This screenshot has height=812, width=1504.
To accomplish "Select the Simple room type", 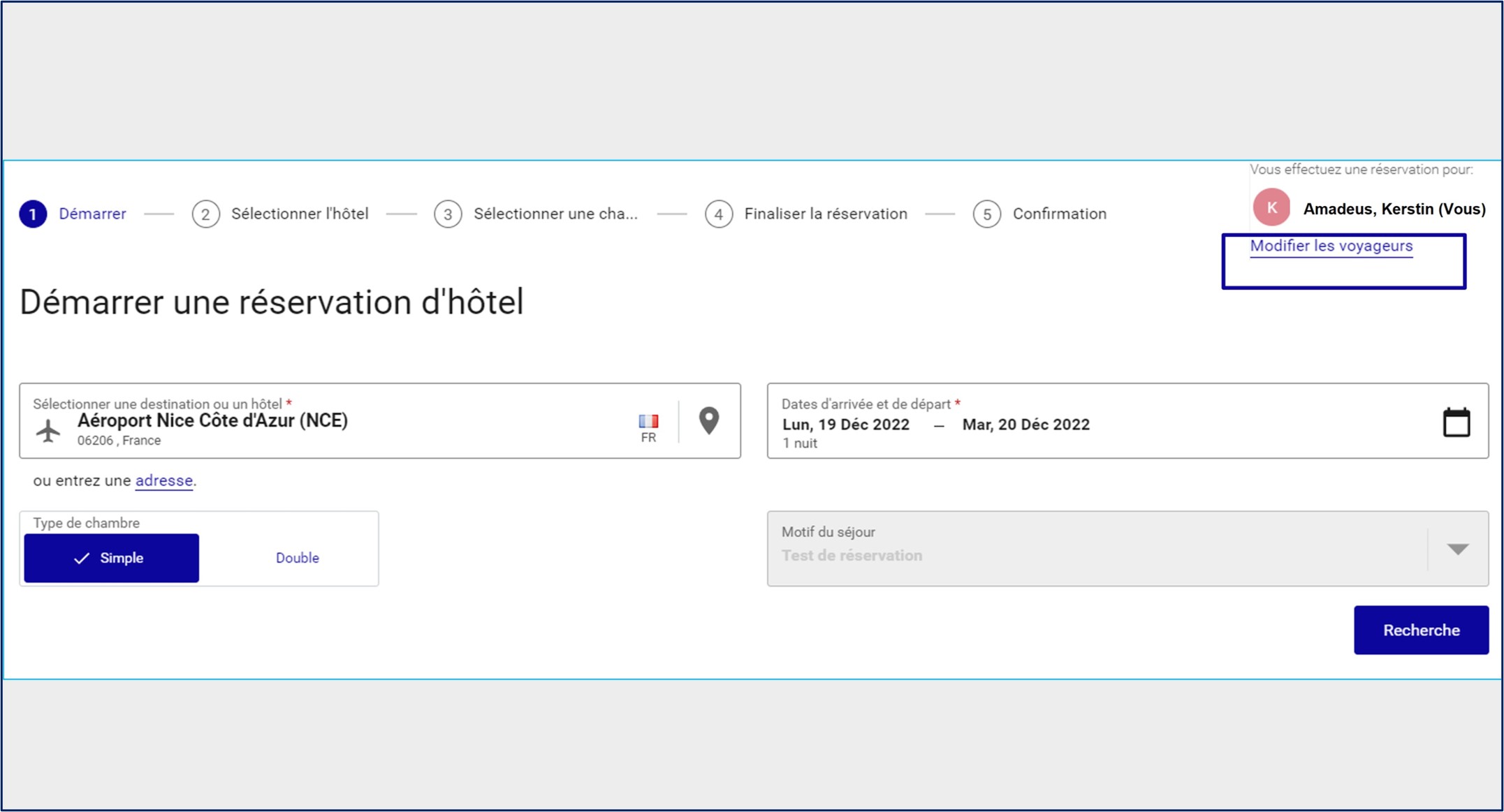I will (112, 558).
